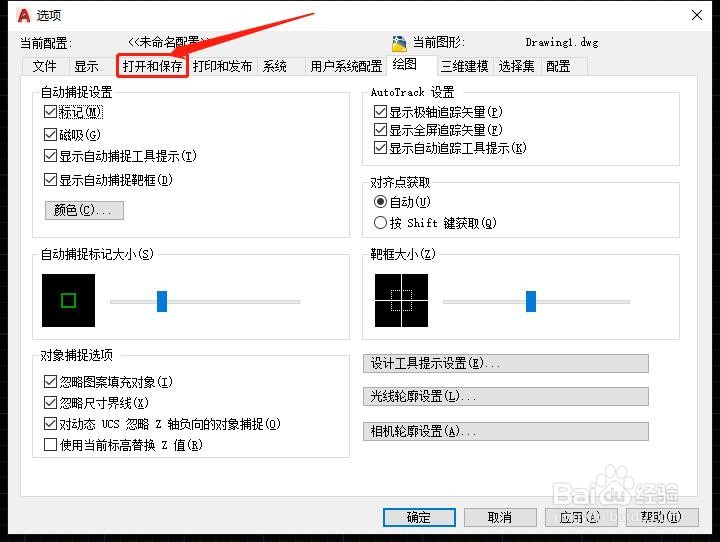This screenshot has width=720, height=542.
Task: Close the 选项 dialog window
Action: click(x=697, y=15)
